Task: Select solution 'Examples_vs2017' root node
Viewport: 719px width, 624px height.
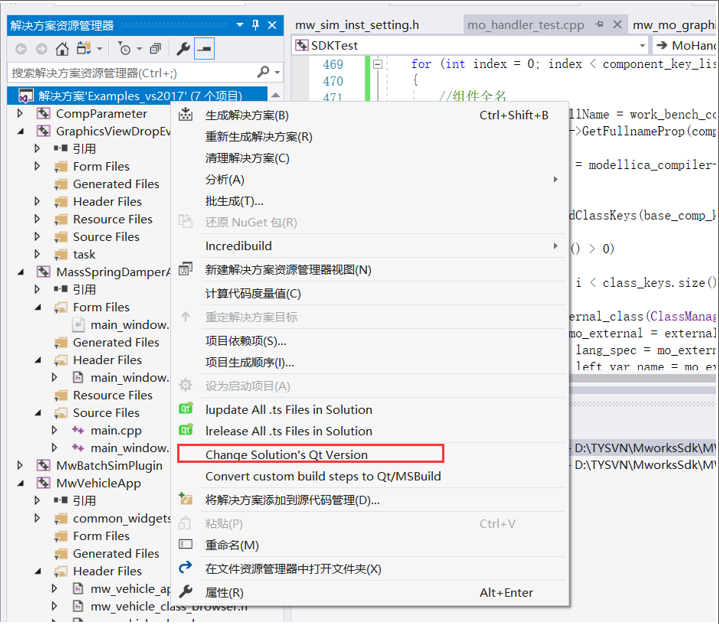Action: point(138,96)
